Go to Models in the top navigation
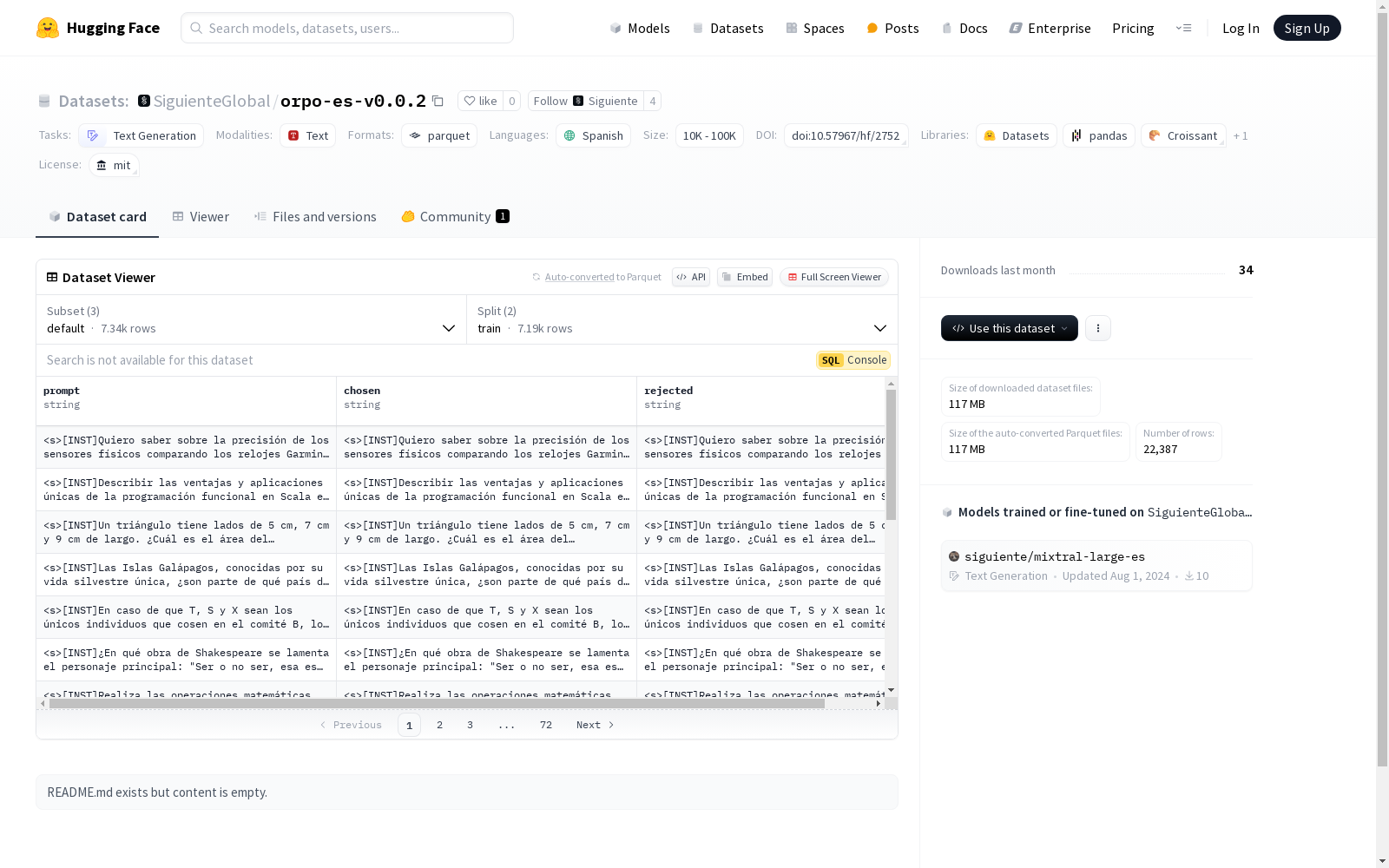Viewport: 1389px width, 868px height. [640, 28]
